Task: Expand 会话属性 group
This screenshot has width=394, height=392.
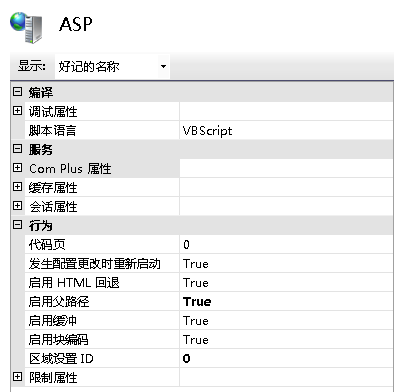Action: click(x=17, y=206)
